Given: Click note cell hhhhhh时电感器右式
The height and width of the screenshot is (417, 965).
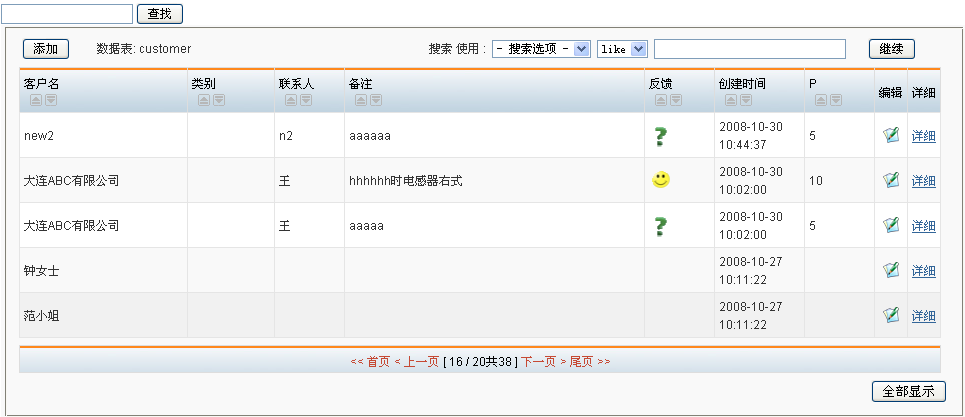Looking at the screenshot, I should [406, 181].
